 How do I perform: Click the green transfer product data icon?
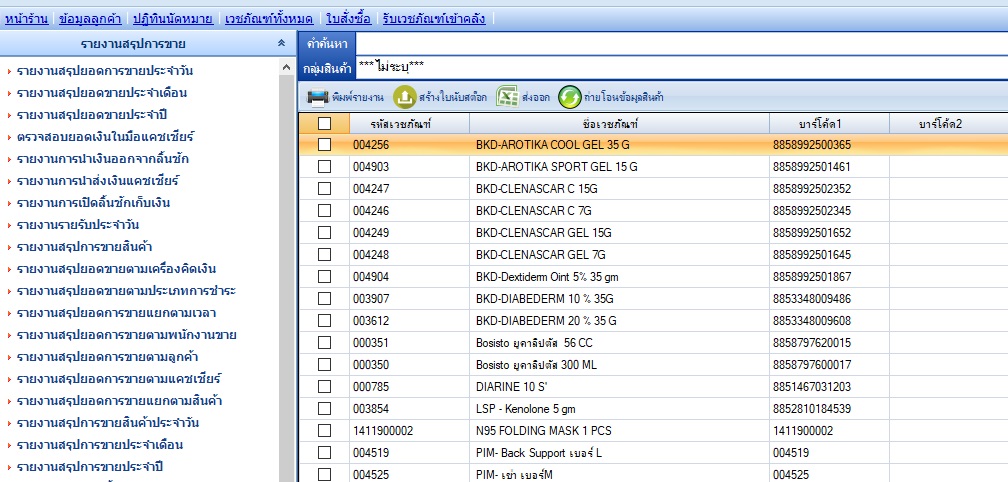coord(570,98)
